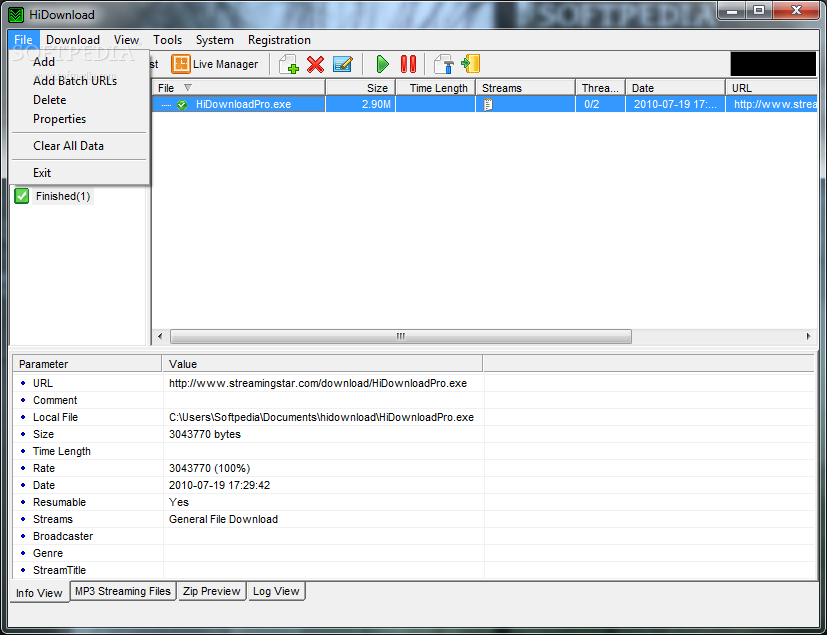The height and width of the screenshot is (635, 827).
Task: Click the Value column header
Action: click(x=323, y=364)
